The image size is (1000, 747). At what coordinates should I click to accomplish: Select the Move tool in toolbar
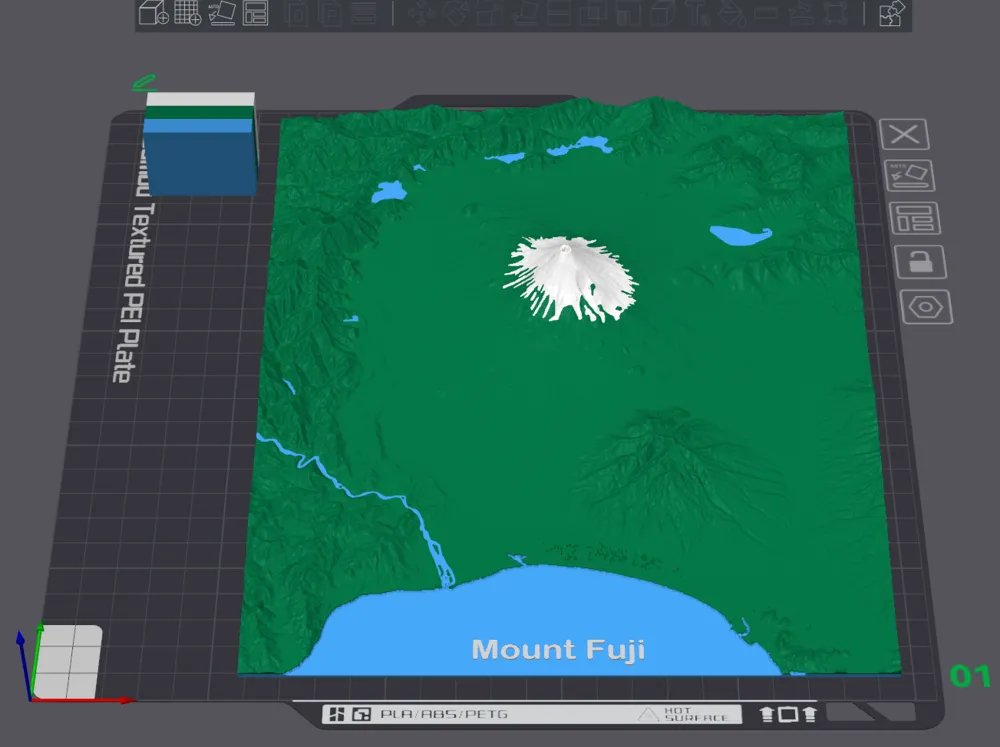tap(421, 13)
